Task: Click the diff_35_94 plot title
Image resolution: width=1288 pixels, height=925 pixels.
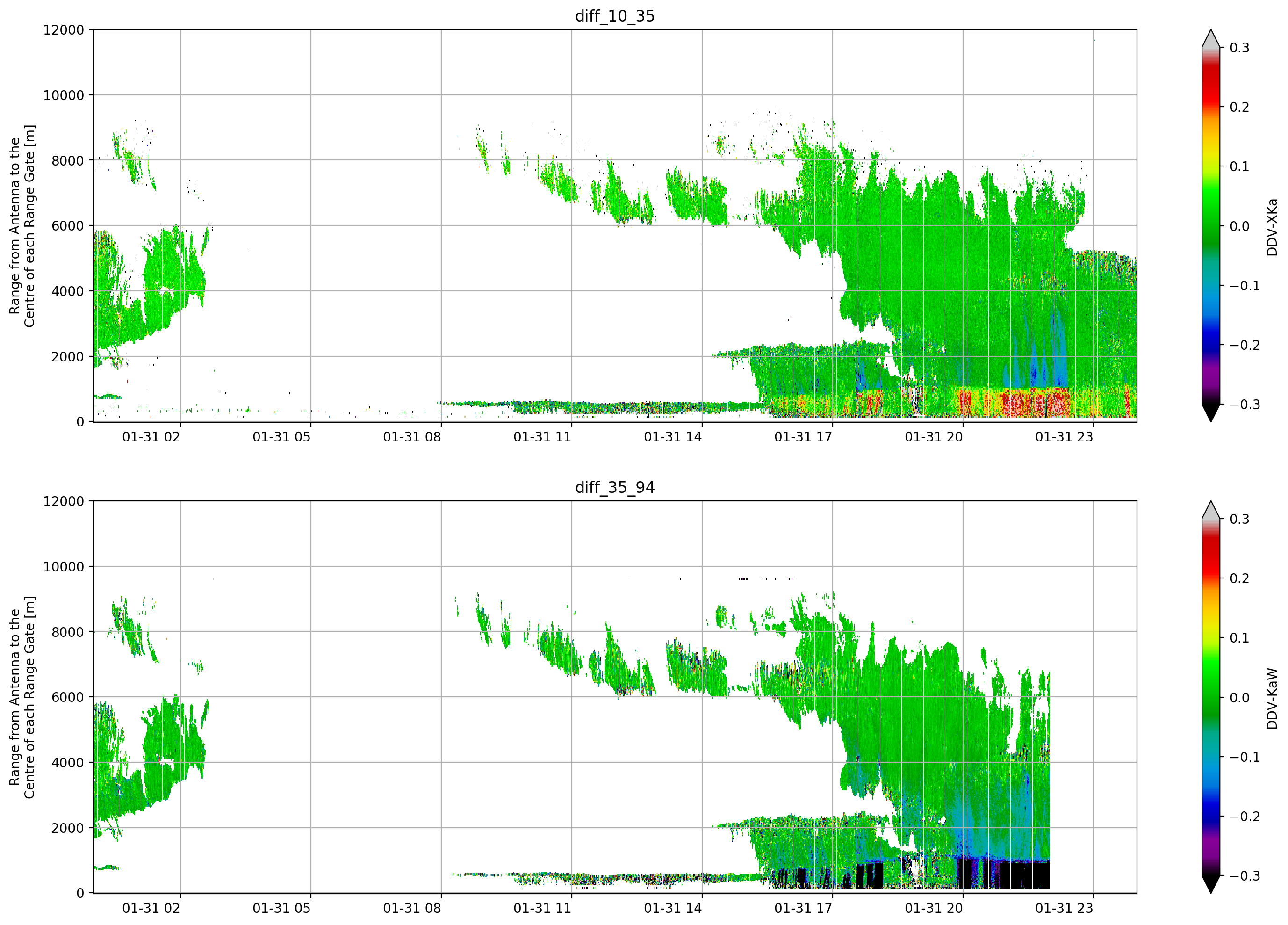Action: (615, 487)
